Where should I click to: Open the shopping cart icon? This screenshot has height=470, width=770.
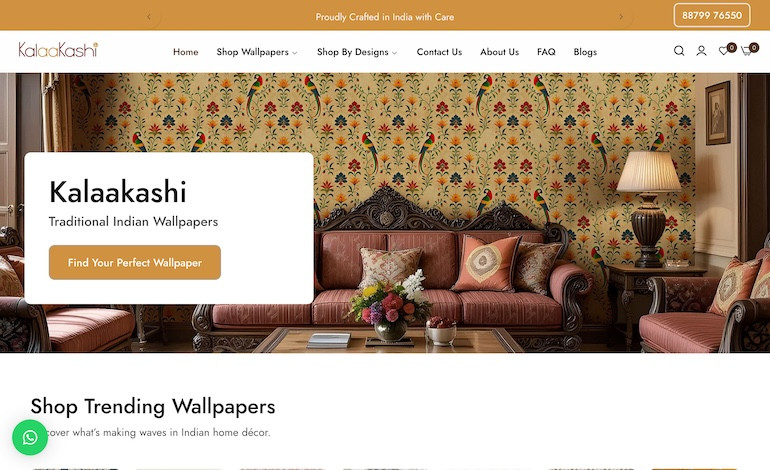click(749, 50)
